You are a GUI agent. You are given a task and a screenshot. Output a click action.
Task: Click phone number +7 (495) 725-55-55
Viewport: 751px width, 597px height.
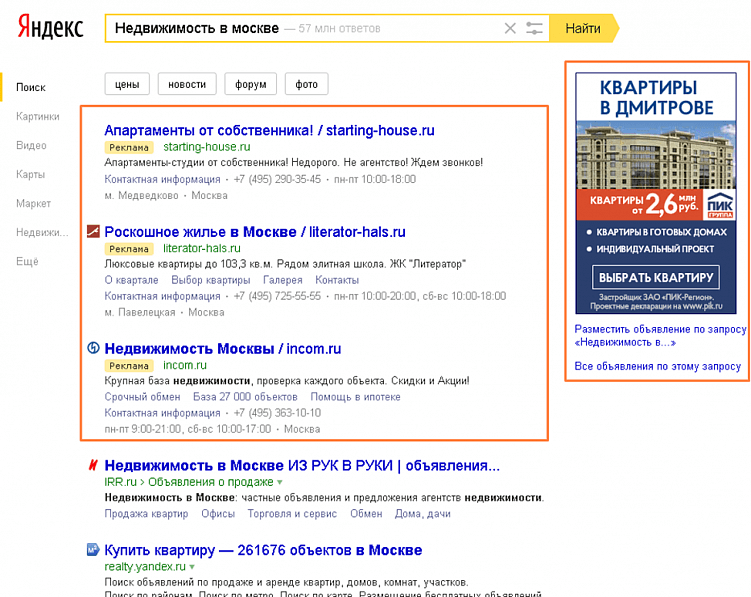pos(277,296)
